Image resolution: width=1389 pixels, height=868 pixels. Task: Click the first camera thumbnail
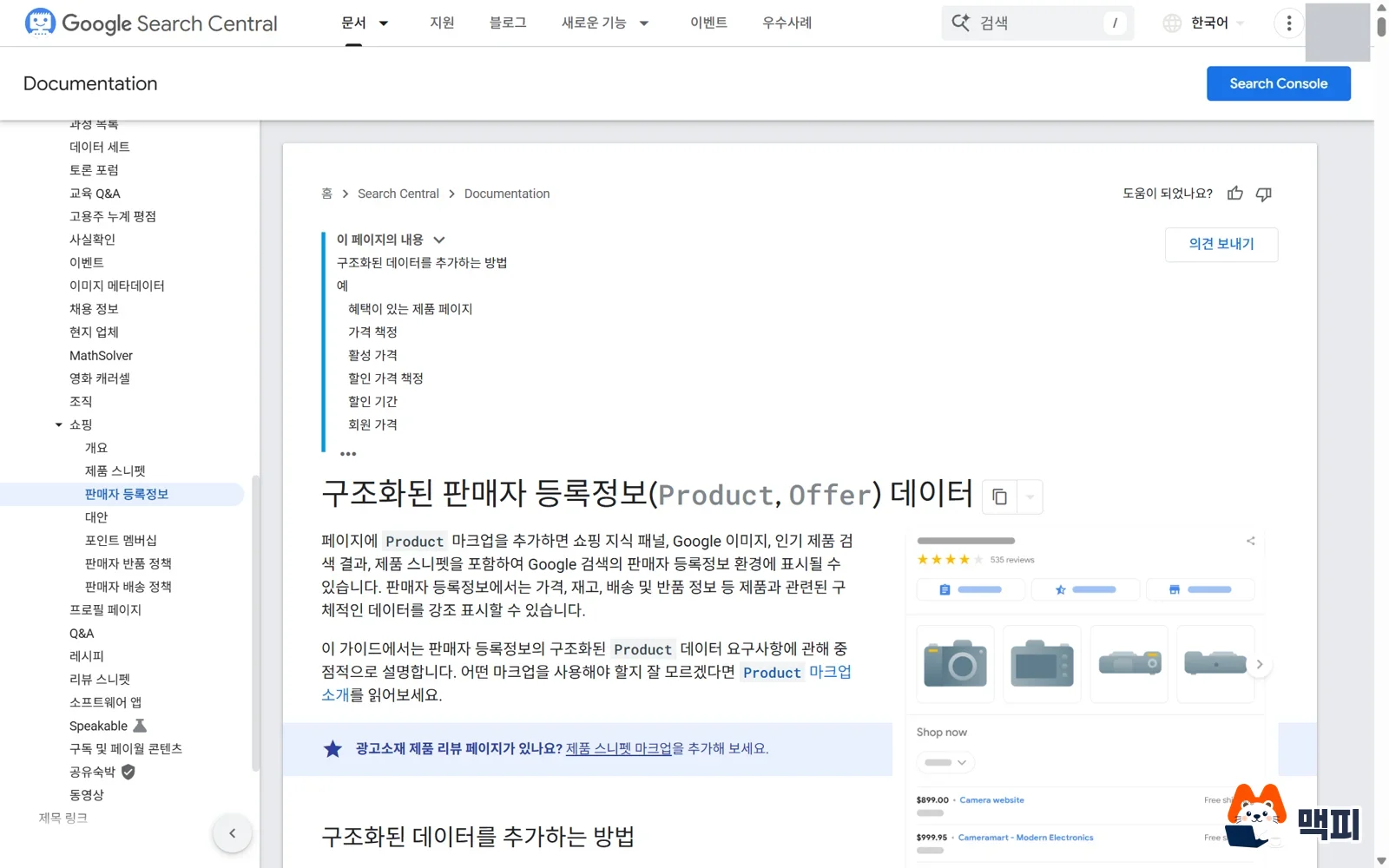tap(956, 664)
